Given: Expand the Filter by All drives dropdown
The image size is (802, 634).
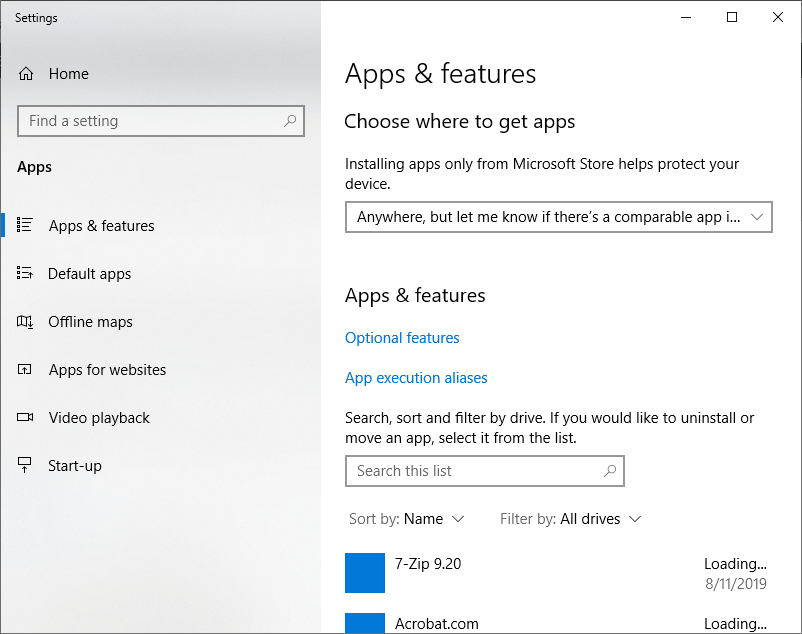Looking at the screenshot, I should (x=570, y=519).
